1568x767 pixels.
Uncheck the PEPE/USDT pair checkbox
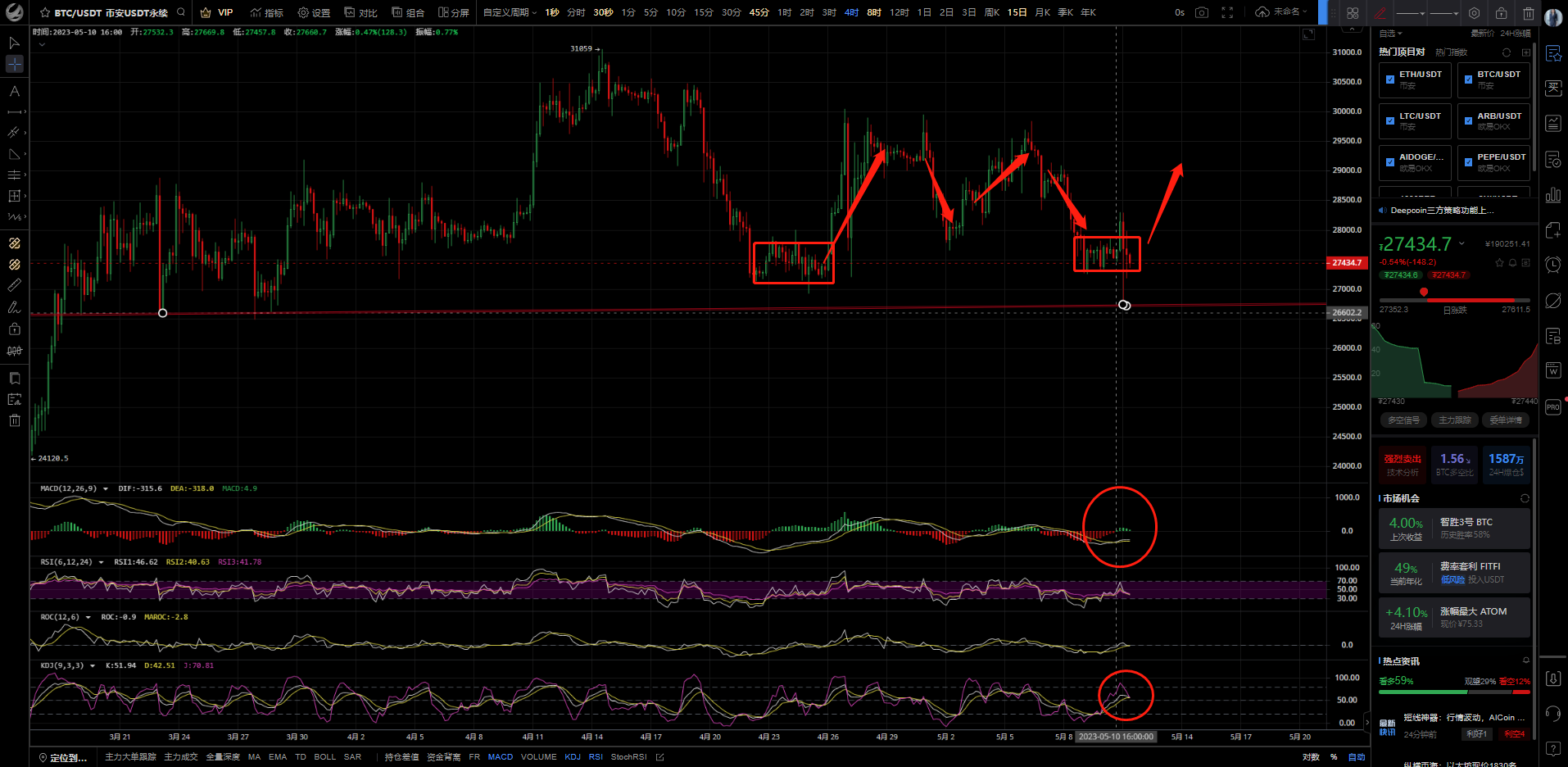coord(1468,162)
